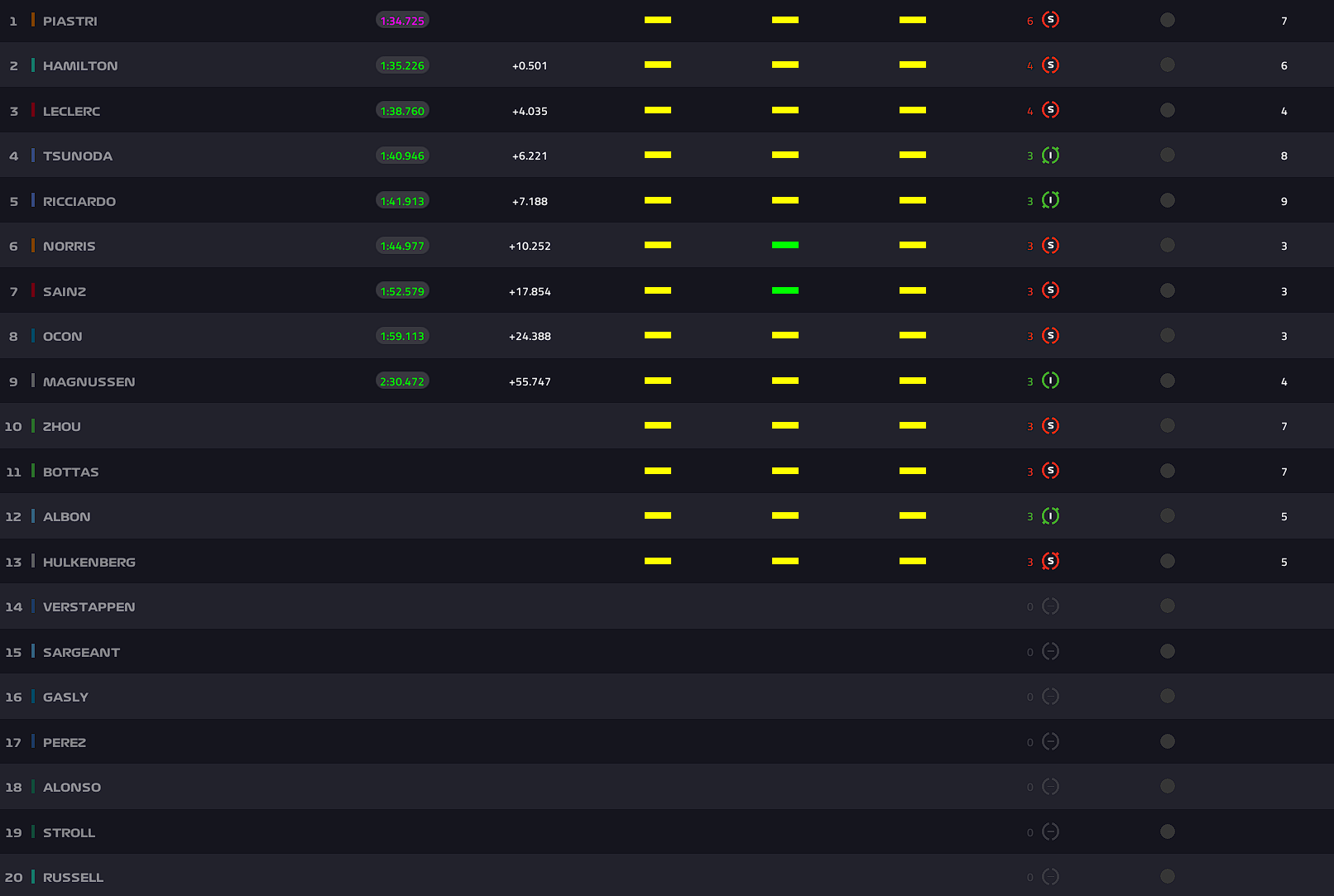Image resolution: width=1334 pixels, height=896 pixels.
Task: Select Magnussen's lap time 2:30.472
Action: click(402, 381)
